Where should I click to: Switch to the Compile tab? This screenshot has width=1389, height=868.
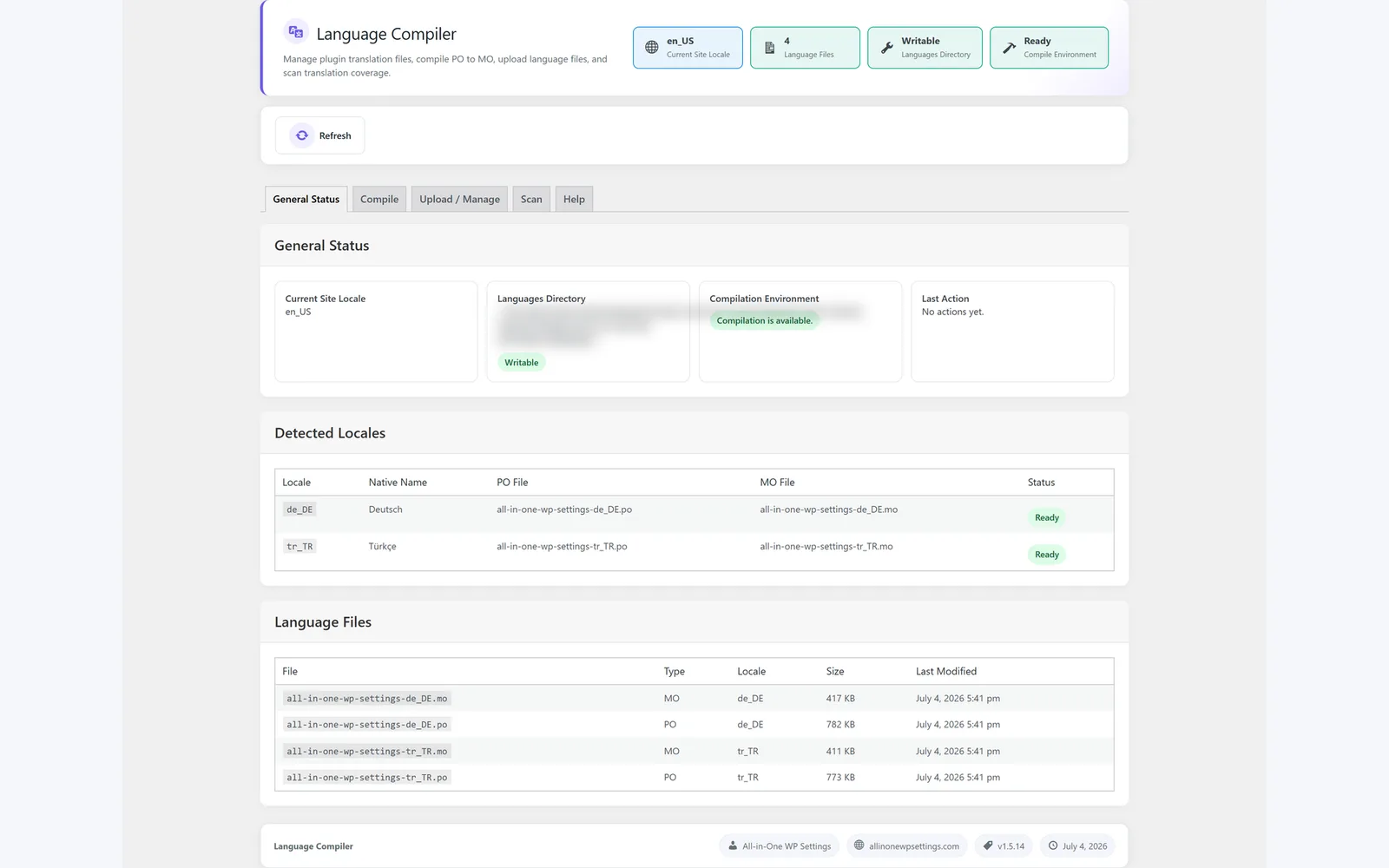click(379, 199)
